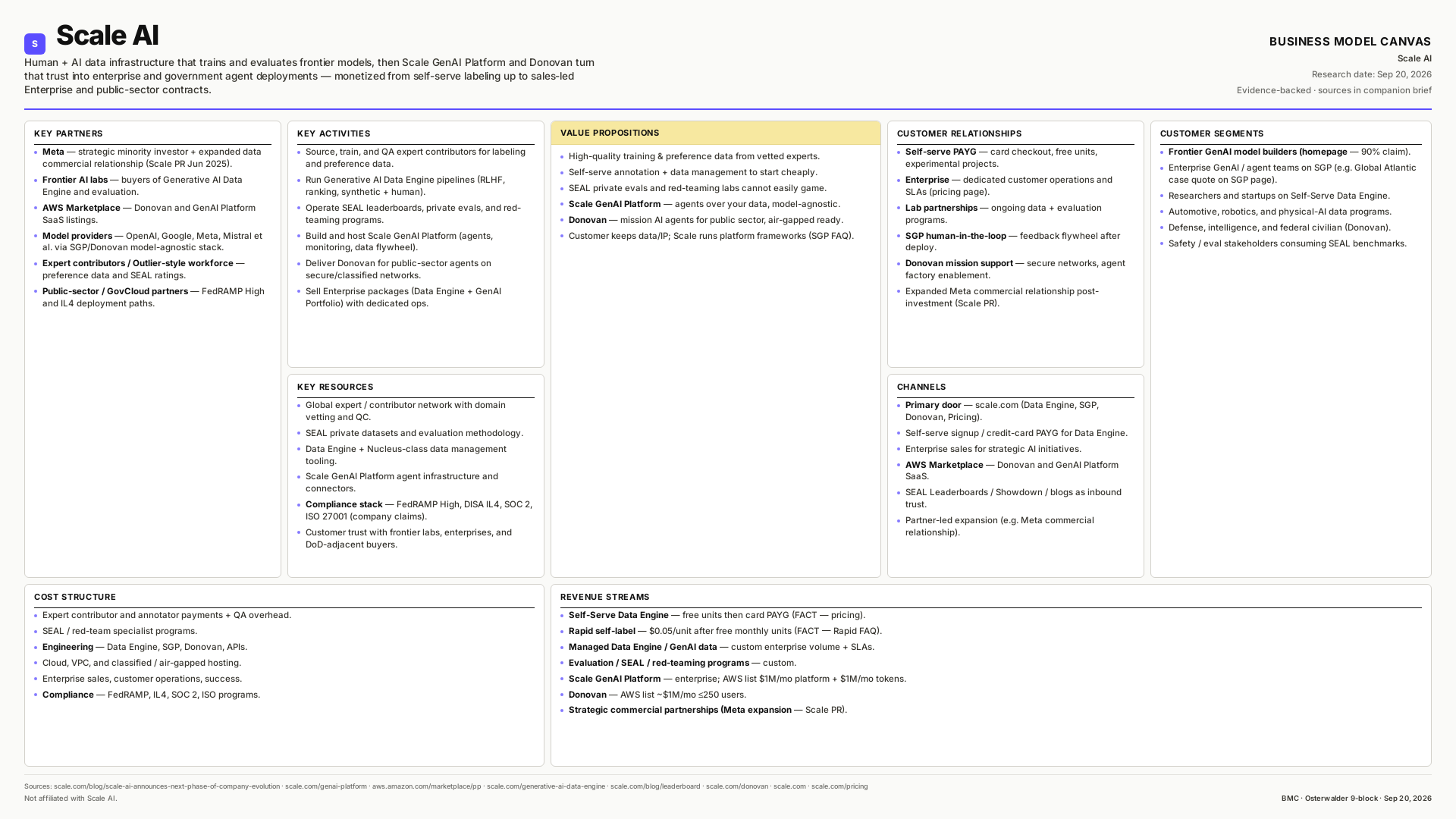
Task: Click 'SEAL private datasets and evaluation methodology'
Action: [x=414, y=433]
